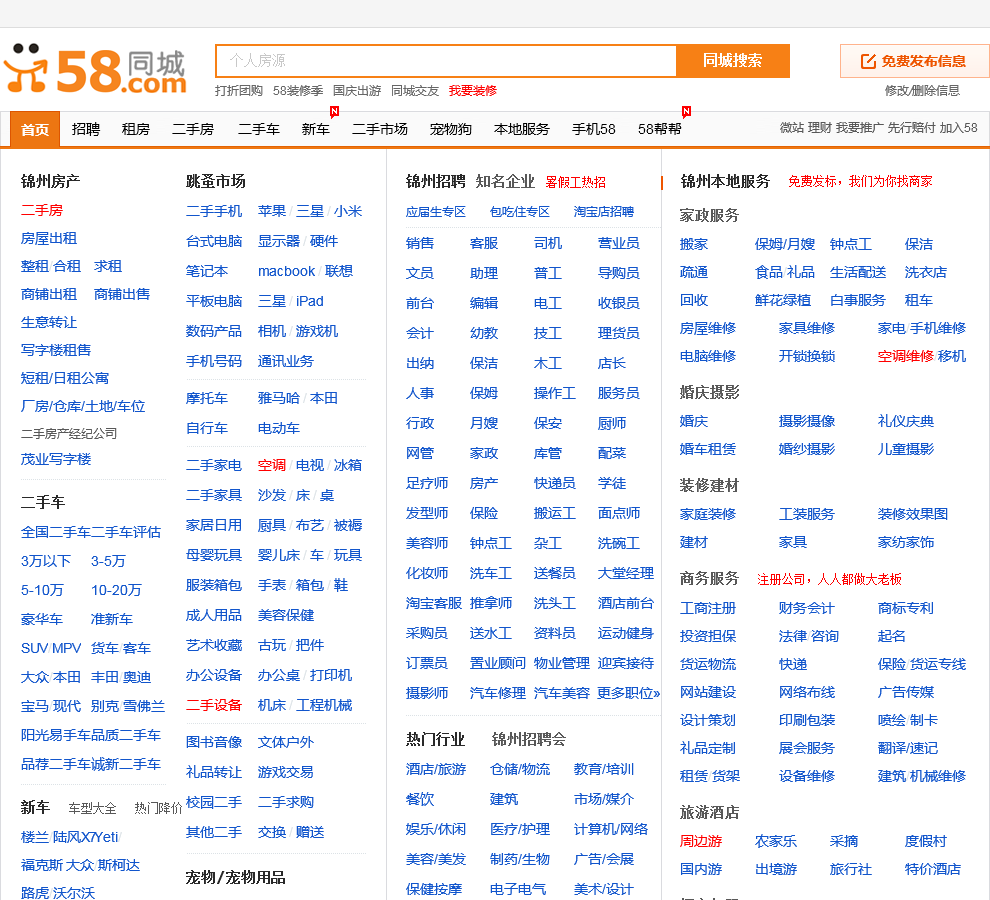
Task: Click the red 暑假工热招 link
Action: (575, 183)
